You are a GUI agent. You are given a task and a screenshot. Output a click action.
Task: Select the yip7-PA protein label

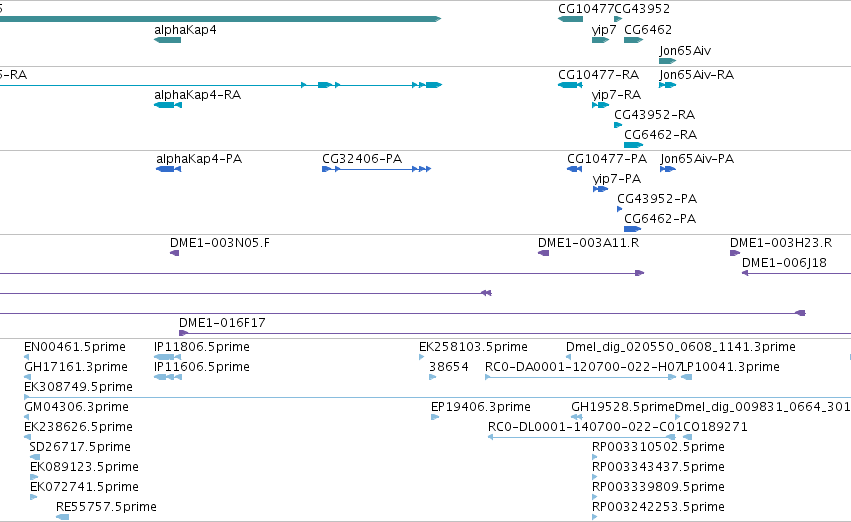point(617,180)
